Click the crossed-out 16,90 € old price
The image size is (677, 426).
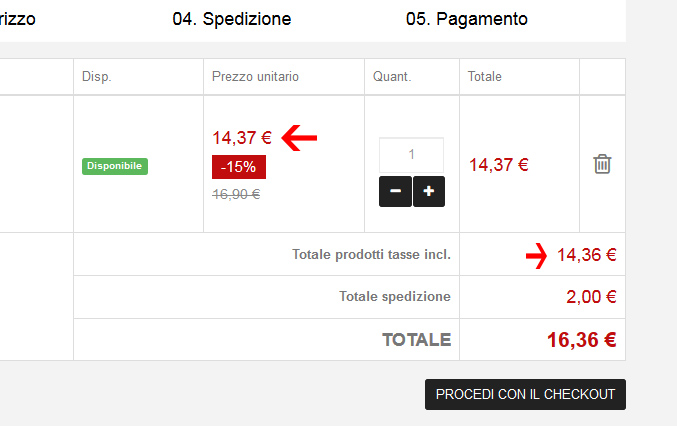coord(236,194)
